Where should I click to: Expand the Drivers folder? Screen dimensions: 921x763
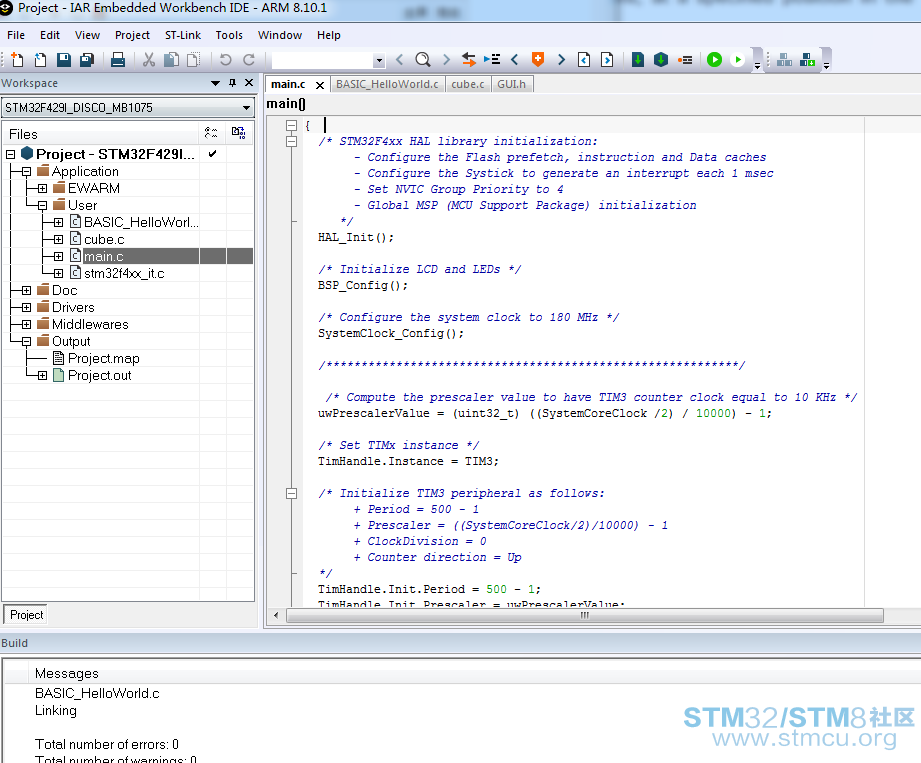click(x=26, y=308)
